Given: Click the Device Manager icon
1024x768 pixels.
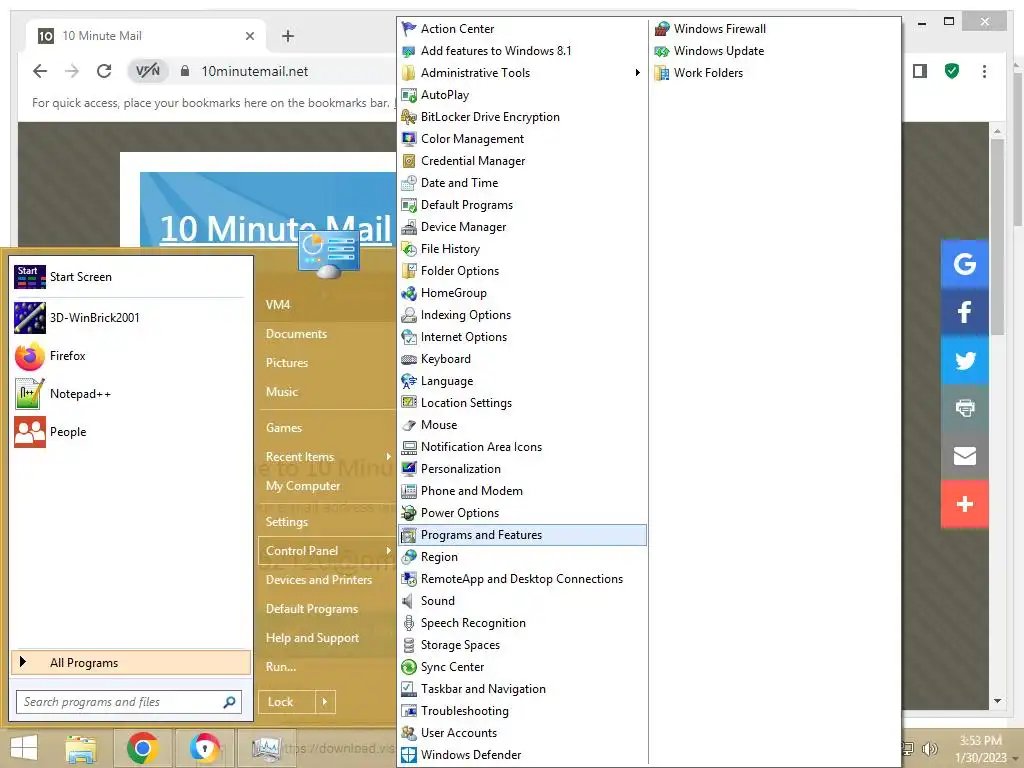Looking at the screenshot, I should click(x=409, y=227).
